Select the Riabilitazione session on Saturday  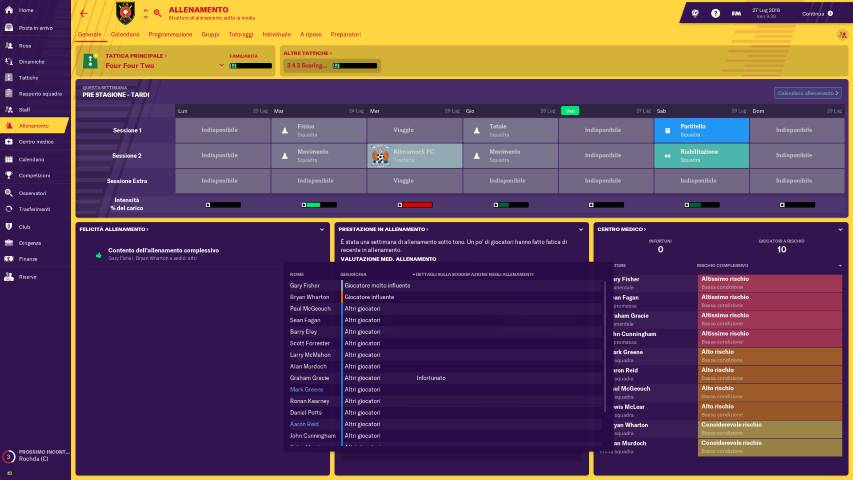pyautogui.click(x=702, y=155)
